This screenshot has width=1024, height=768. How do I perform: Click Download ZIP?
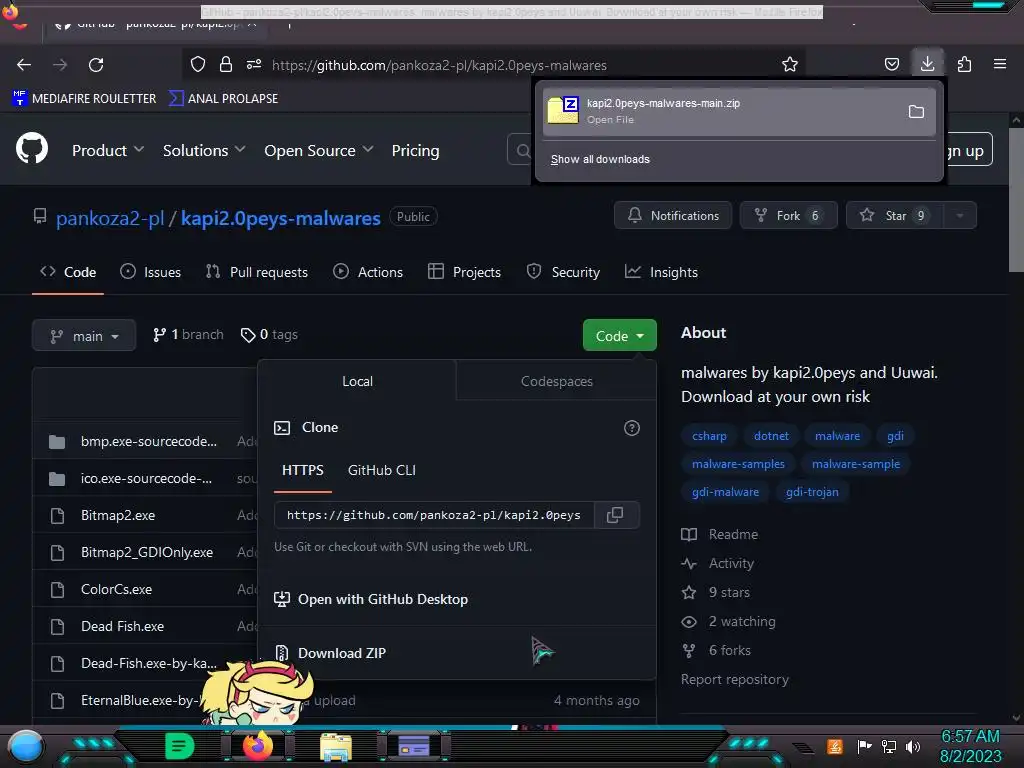coord(342,653)
